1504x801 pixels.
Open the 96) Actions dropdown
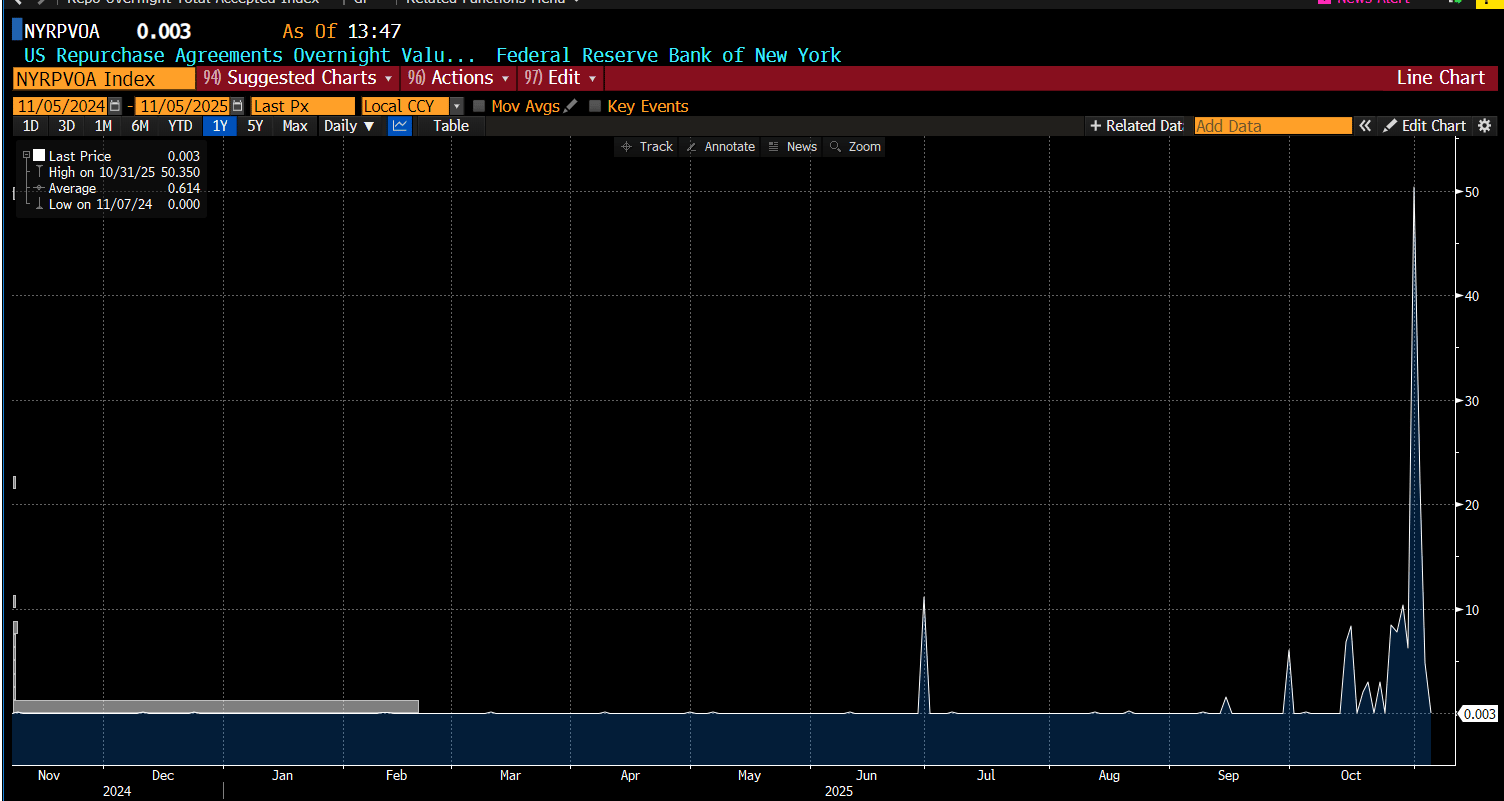pos(458,78)
